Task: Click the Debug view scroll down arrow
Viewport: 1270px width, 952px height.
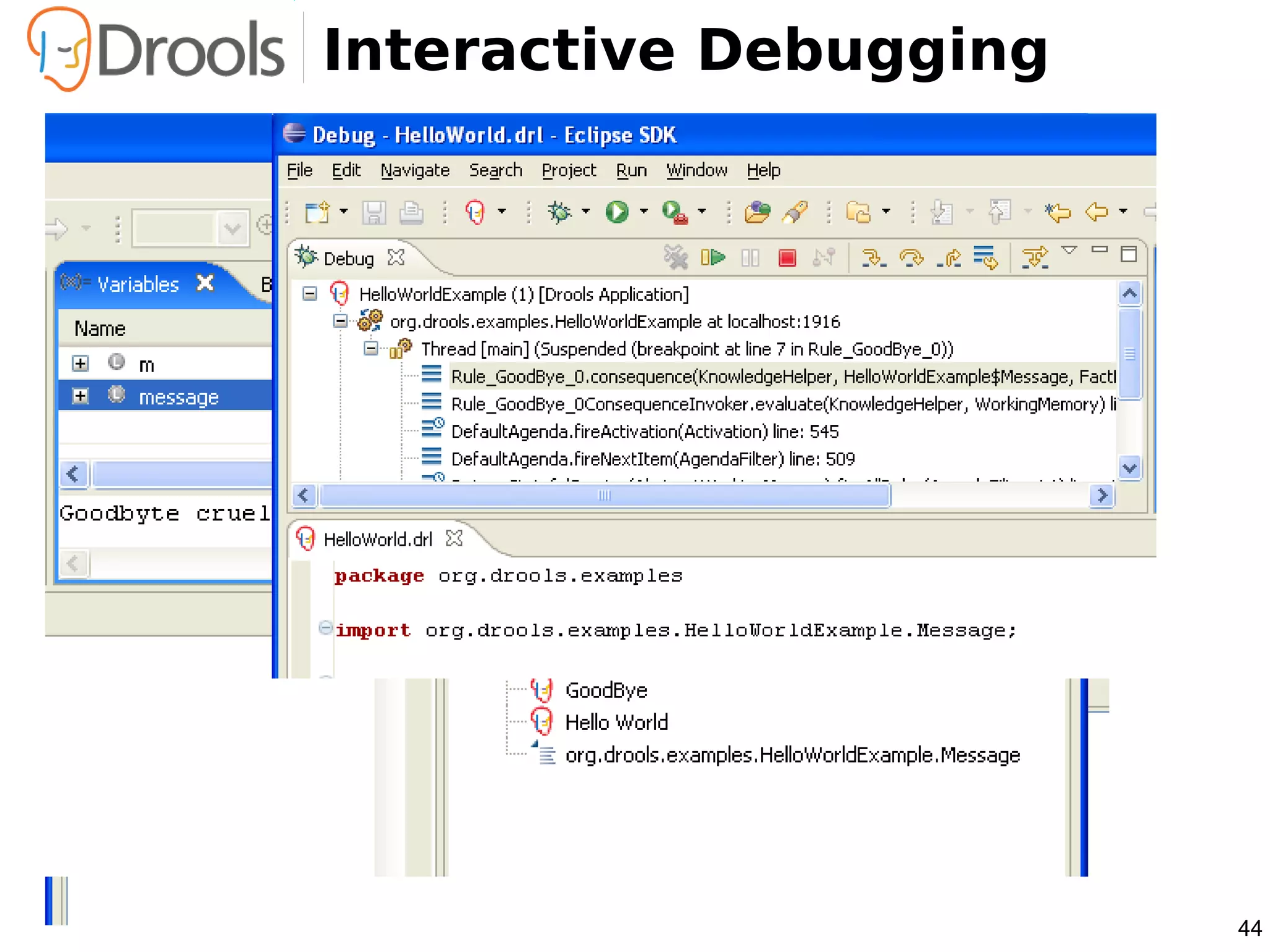Action: click(x=1129, y=468)
